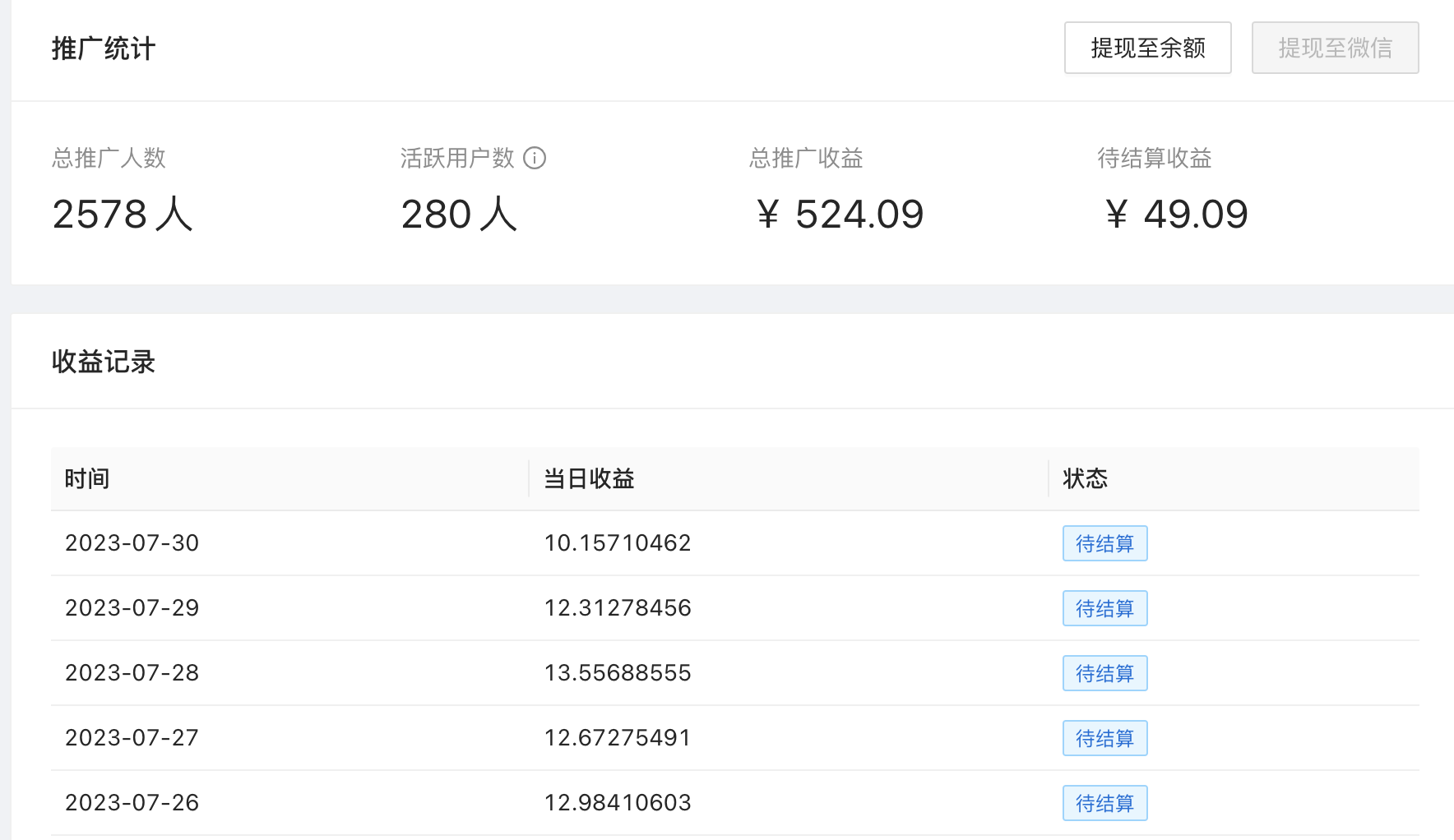The height and width of the screenshot is (840, 1454).
Task: Click the pending earnings amount ¥ 49.09
Action: (1176, 215)
